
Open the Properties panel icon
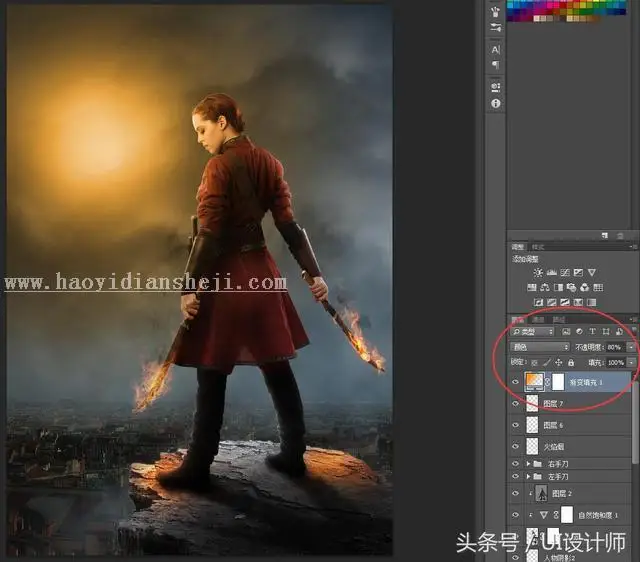[x=496, y=87]
